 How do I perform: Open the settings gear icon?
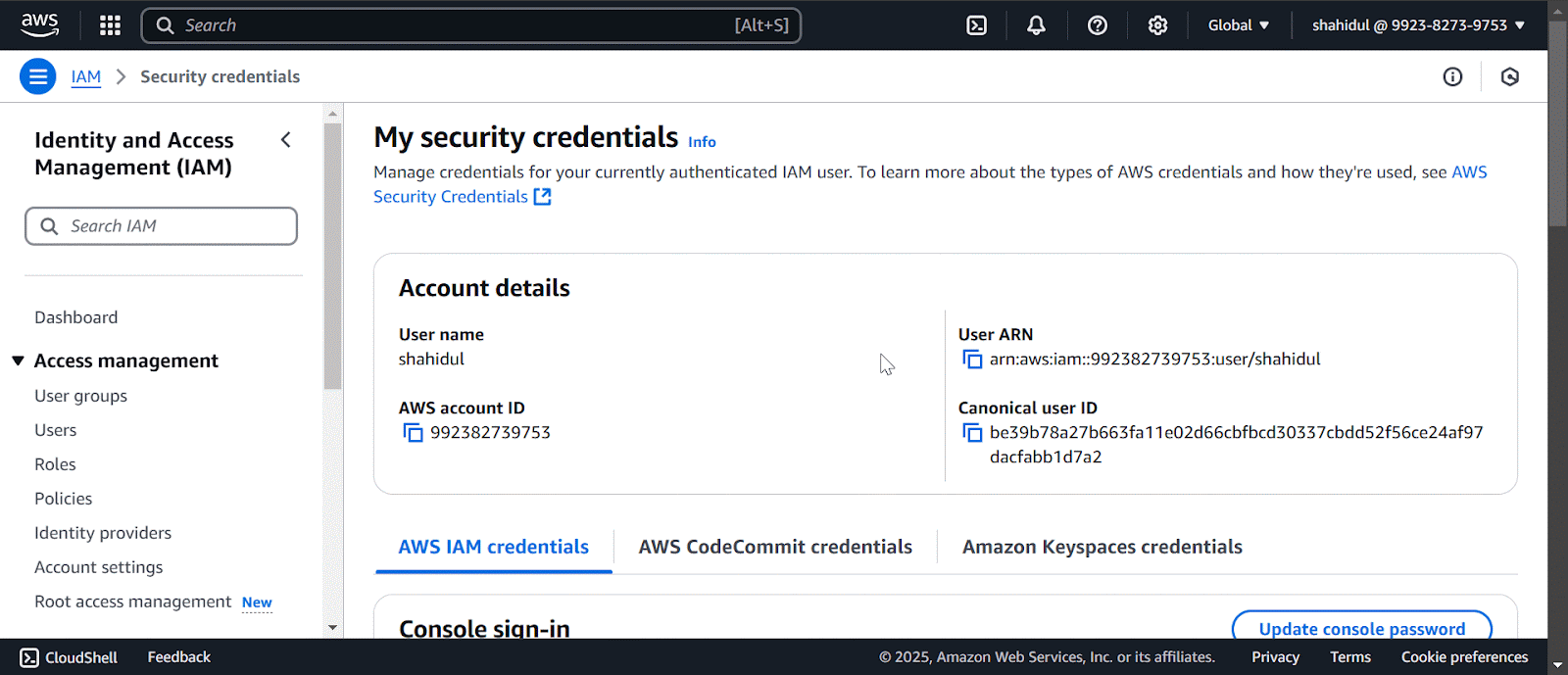click(x=1157, y=25)
